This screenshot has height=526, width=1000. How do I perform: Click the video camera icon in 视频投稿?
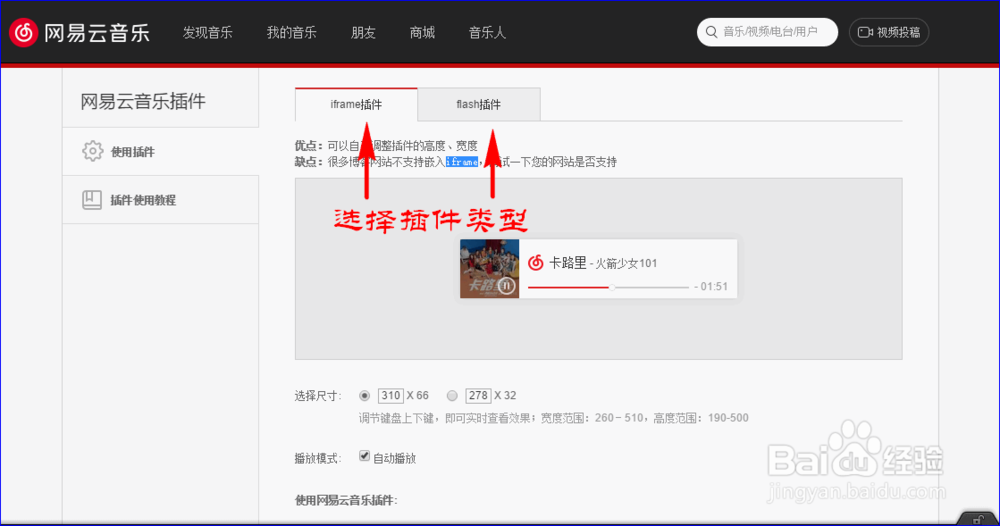pos(865,33)
